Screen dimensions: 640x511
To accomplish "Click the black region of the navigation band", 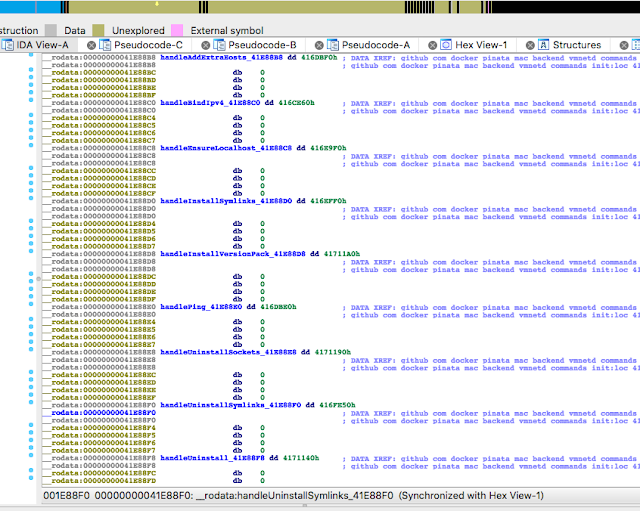I will click(566, 7).
